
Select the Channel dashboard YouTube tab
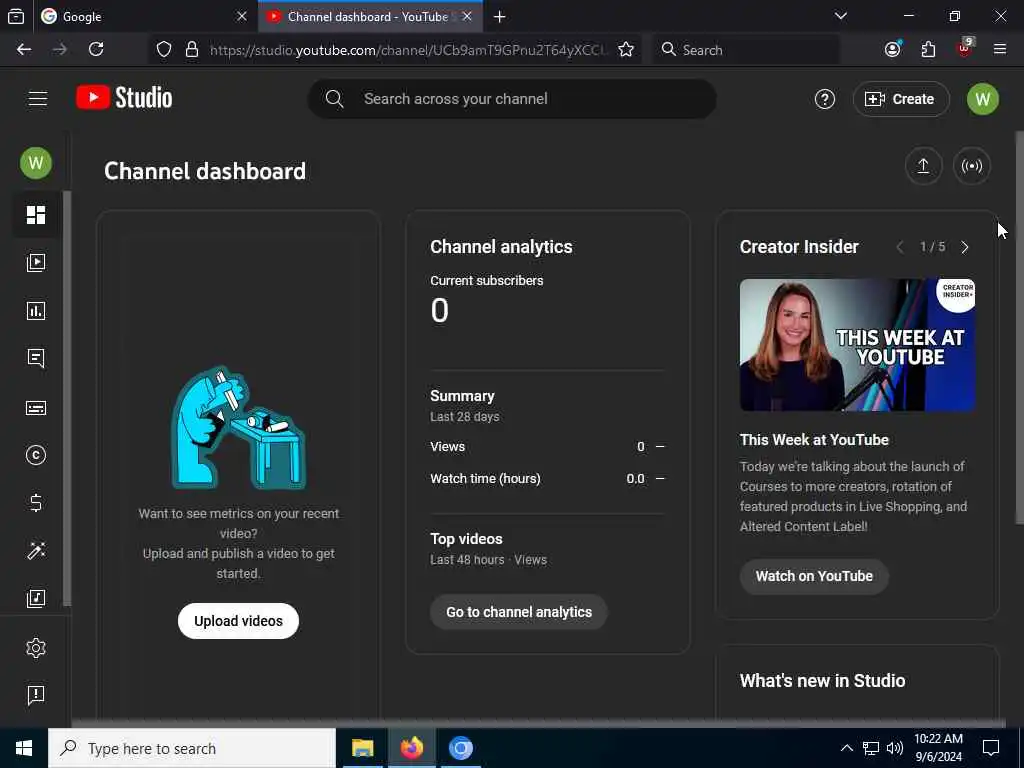[x=370, y=16]
